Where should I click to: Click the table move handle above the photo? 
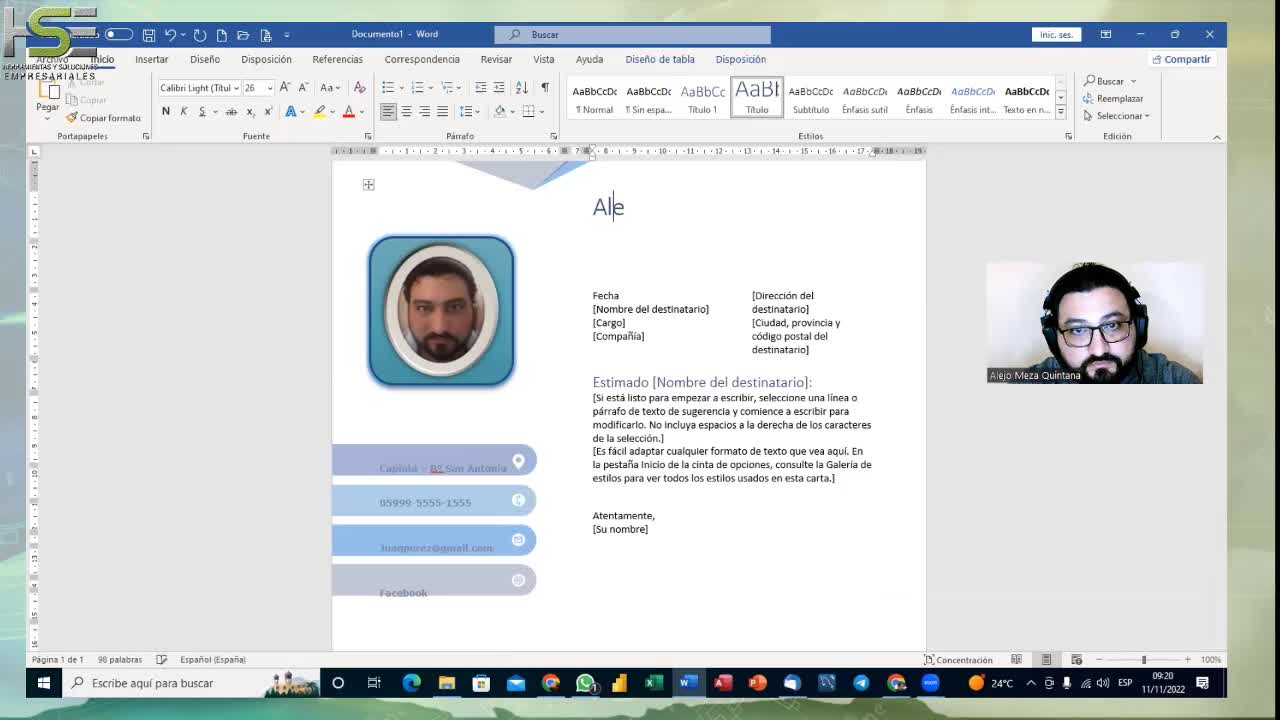pos(368,184)
